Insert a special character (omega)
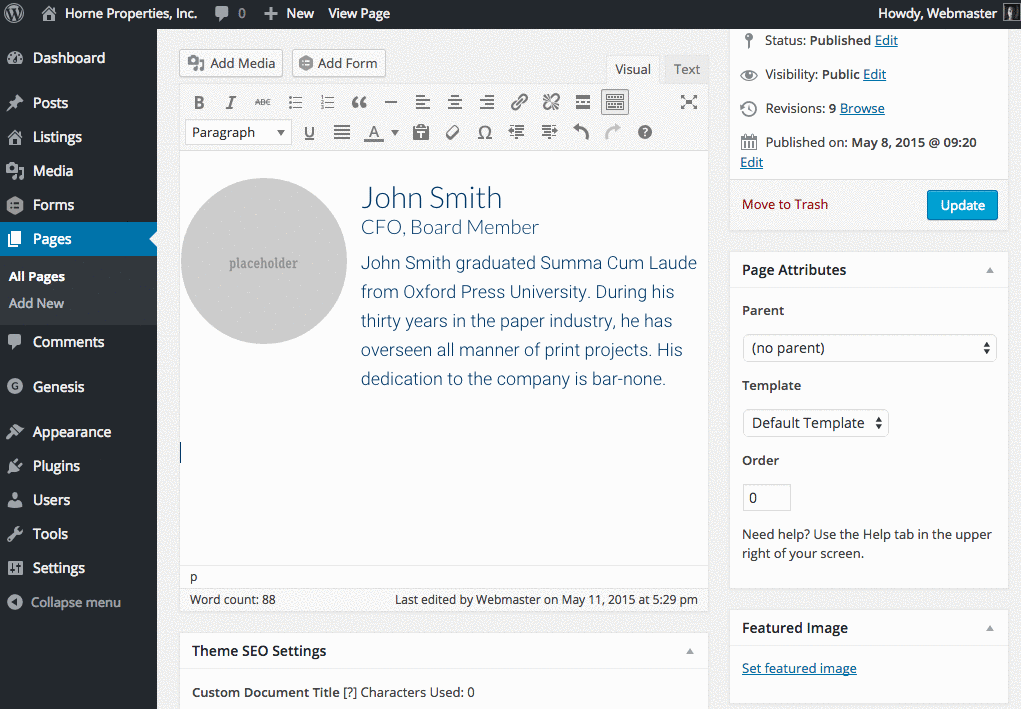 pos(484,133)
